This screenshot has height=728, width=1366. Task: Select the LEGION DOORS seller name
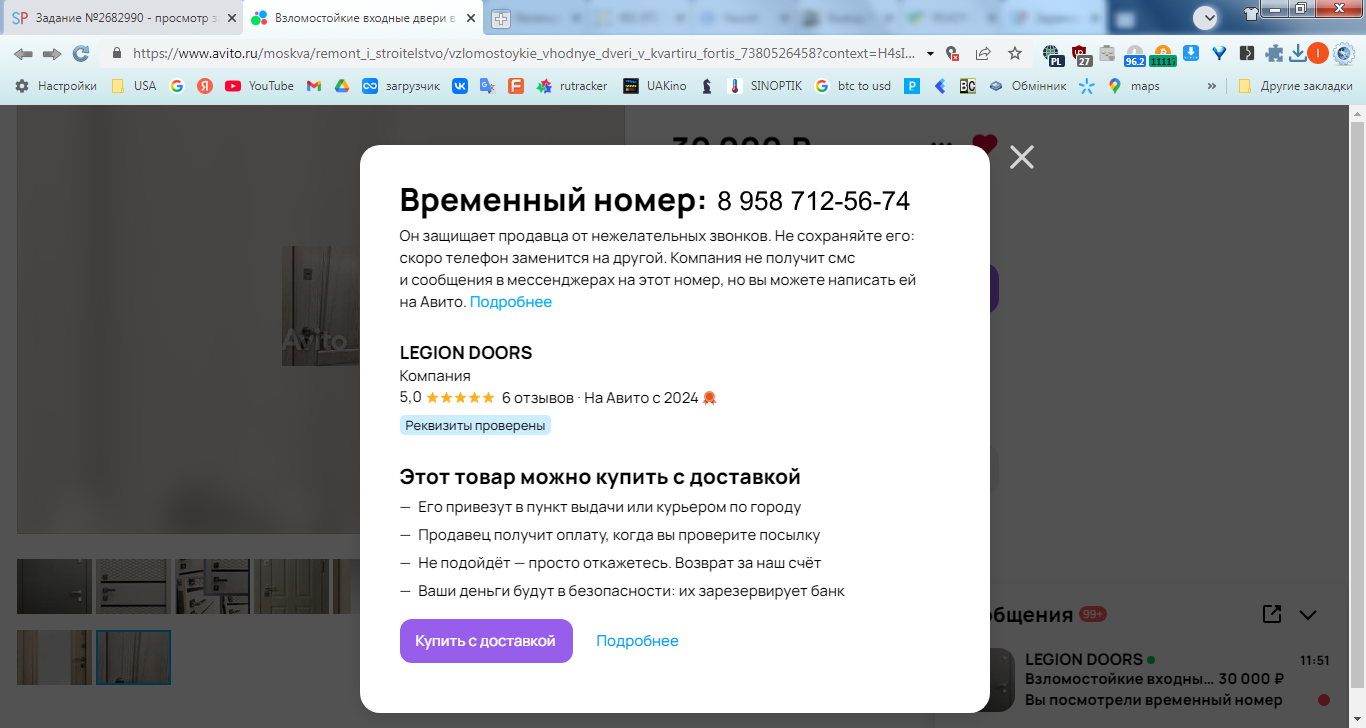point(466,353)
